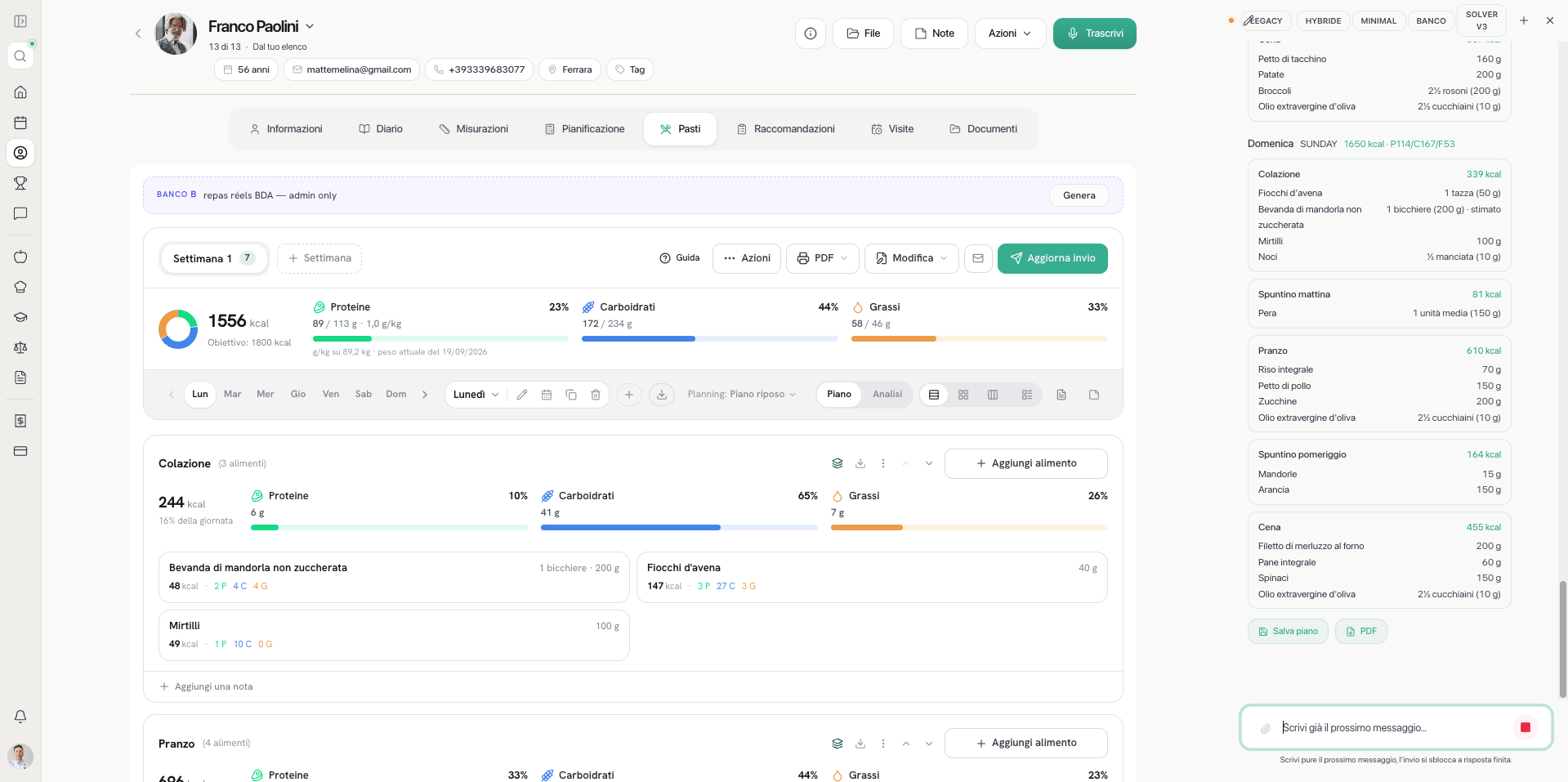Click the email envelope icon beside Modifica
1568x782 pixels.
(978, 258)
